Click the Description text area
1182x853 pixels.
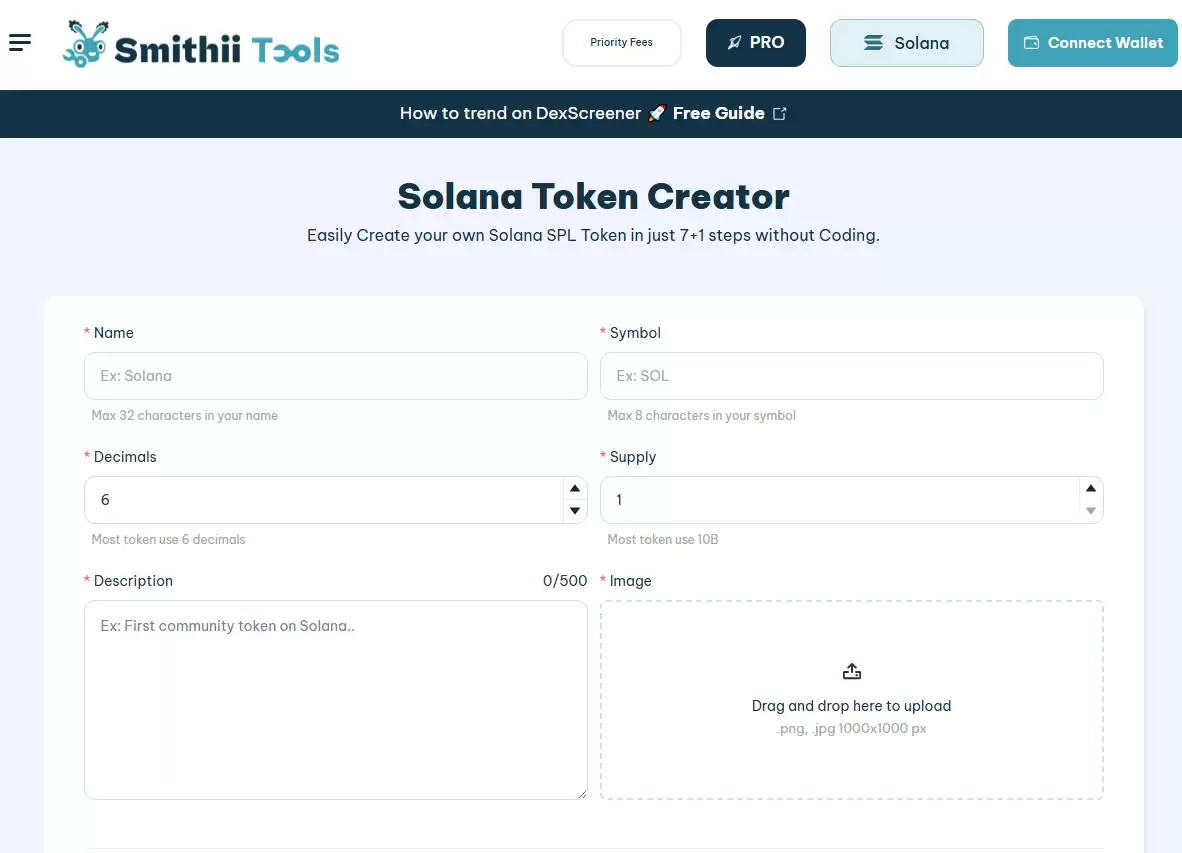tap(335, 699)
